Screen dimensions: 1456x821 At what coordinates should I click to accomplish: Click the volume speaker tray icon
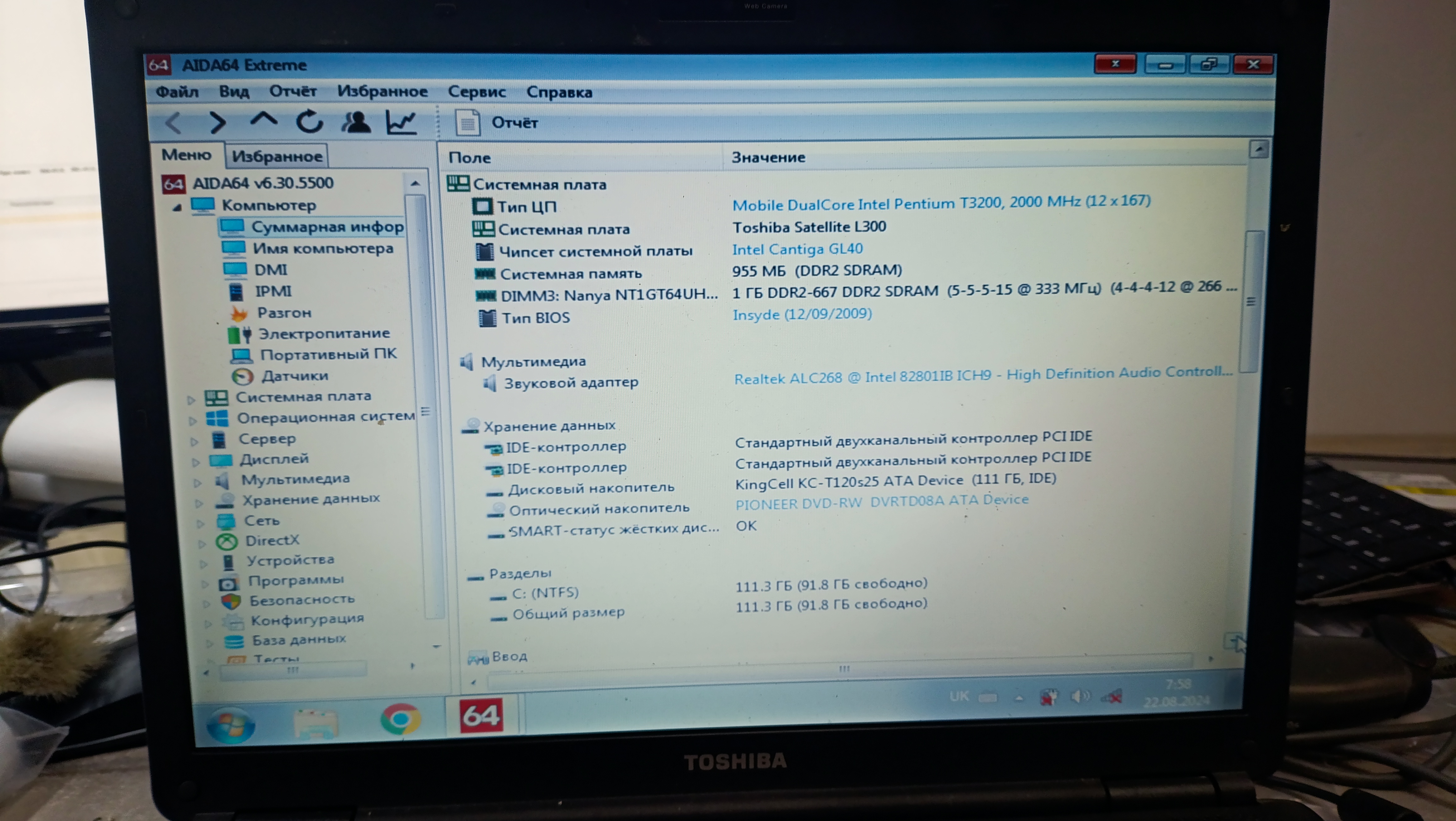pos(1080,697)
